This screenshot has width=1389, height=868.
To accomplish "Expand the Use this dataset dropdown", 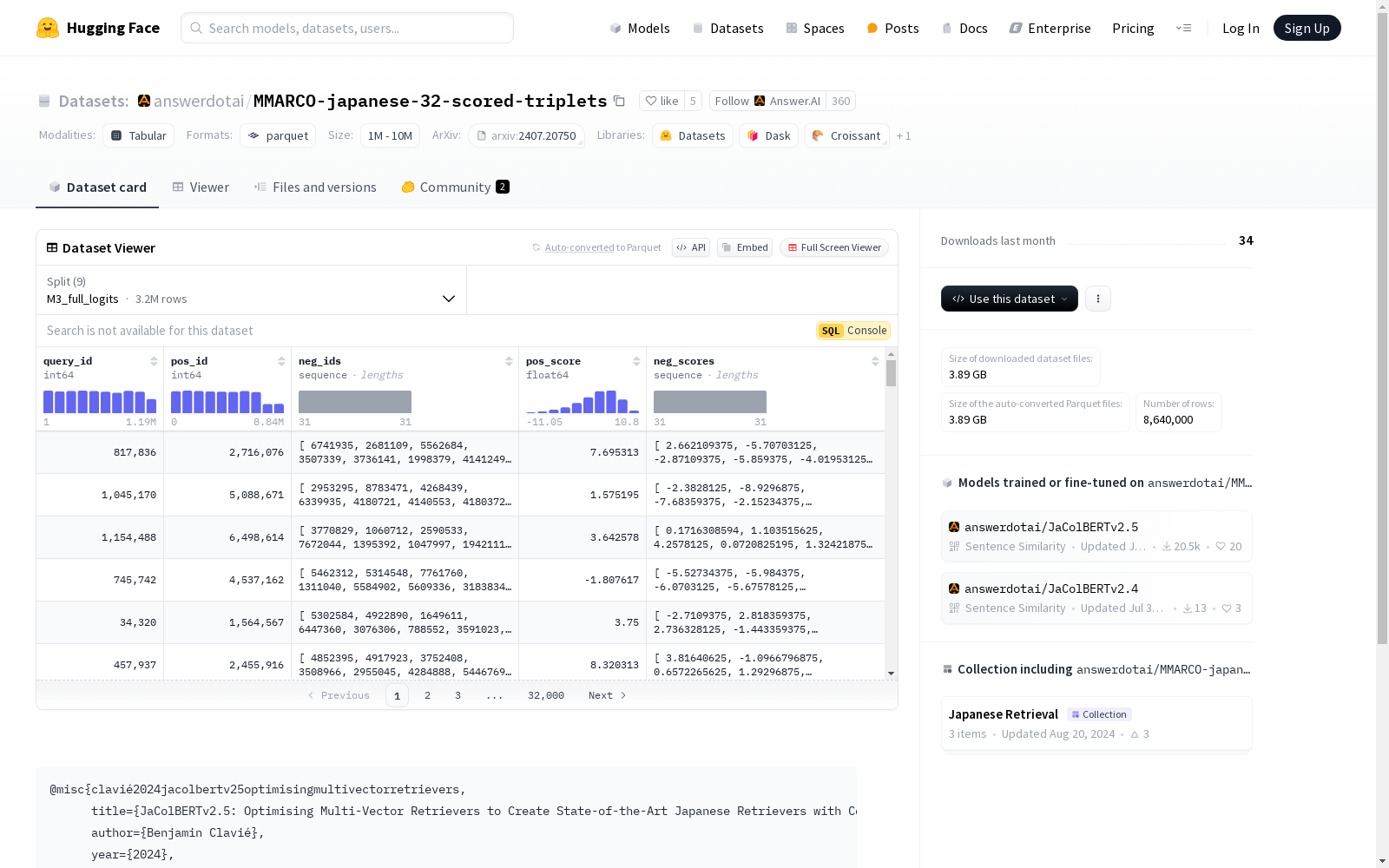I will [1010, 299].
